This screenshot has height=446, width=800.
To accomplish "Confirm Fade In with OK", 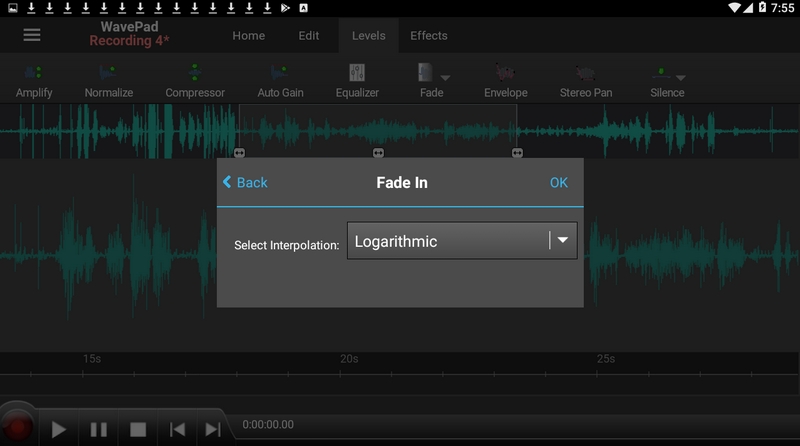I will pyautogui.click(x=558, y=182).
